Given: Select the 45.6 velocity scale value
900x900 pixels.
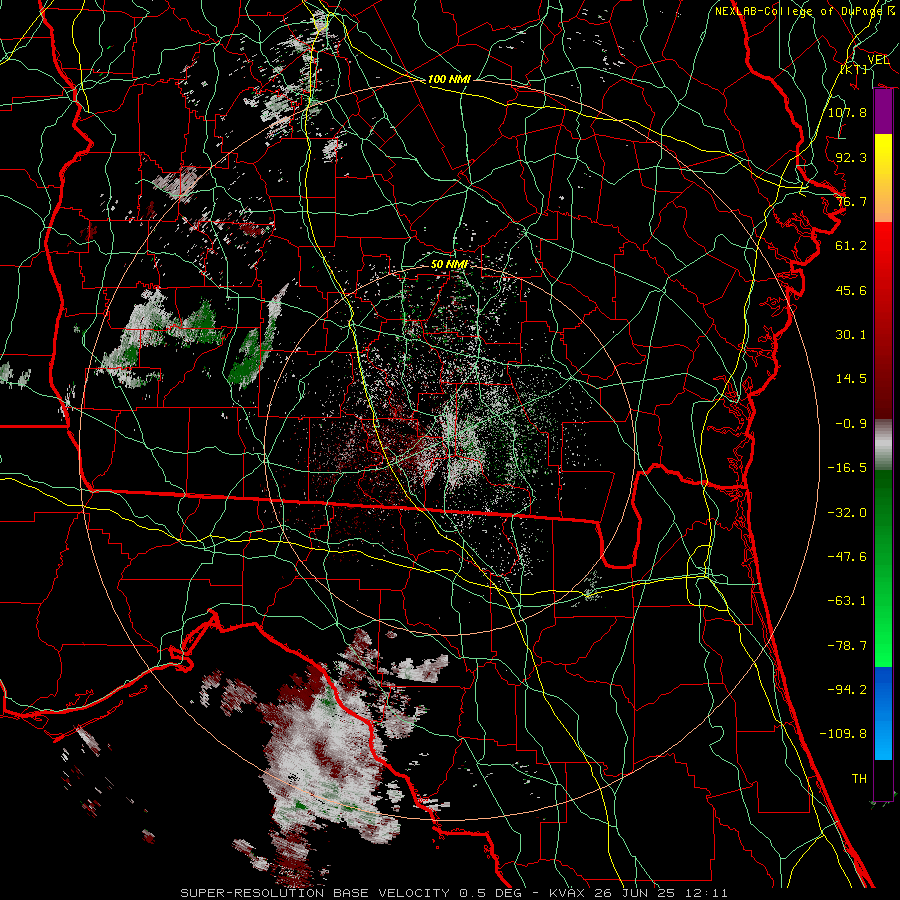Looking at the screenshot, I should tap(851, 290).
